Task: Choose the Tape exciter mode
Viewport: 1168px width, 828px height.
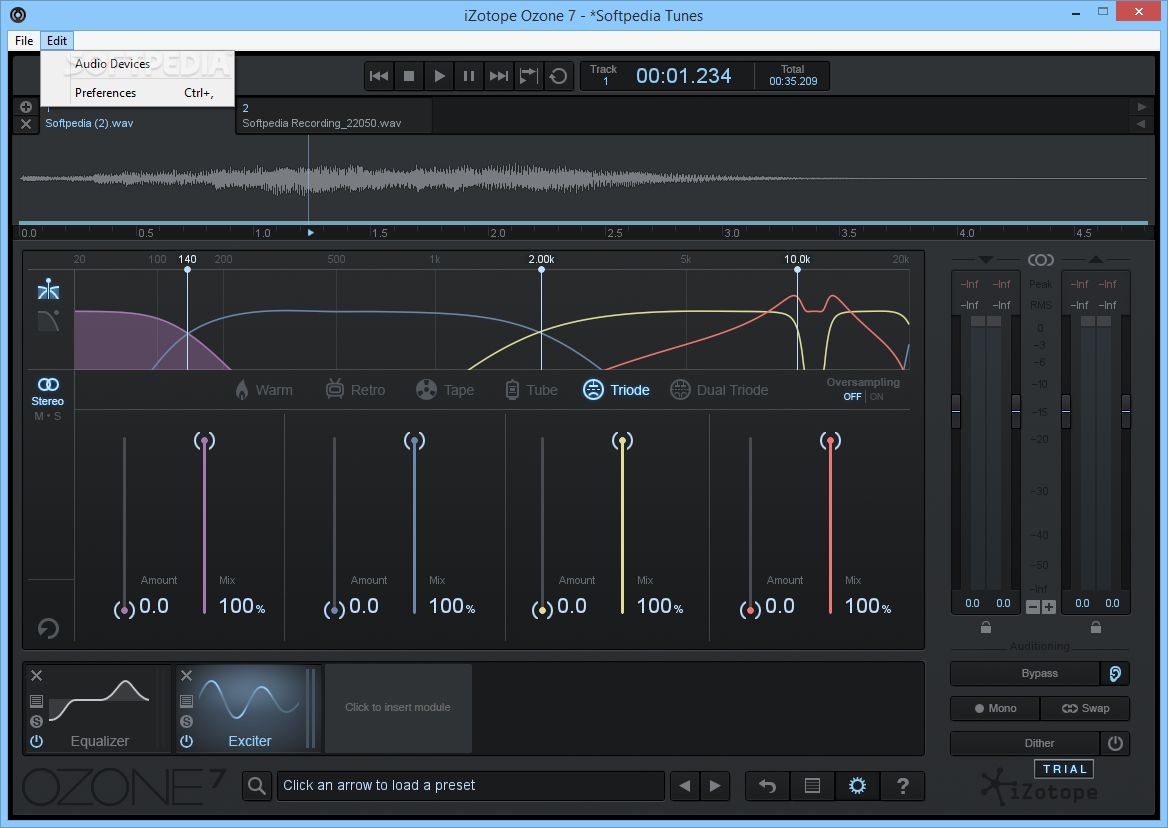Action: tap(445, 389)
